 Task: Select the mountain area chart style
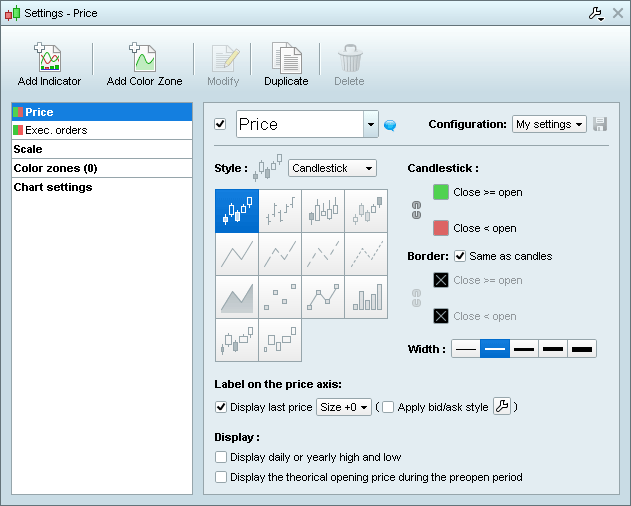[x=237, y=297]
